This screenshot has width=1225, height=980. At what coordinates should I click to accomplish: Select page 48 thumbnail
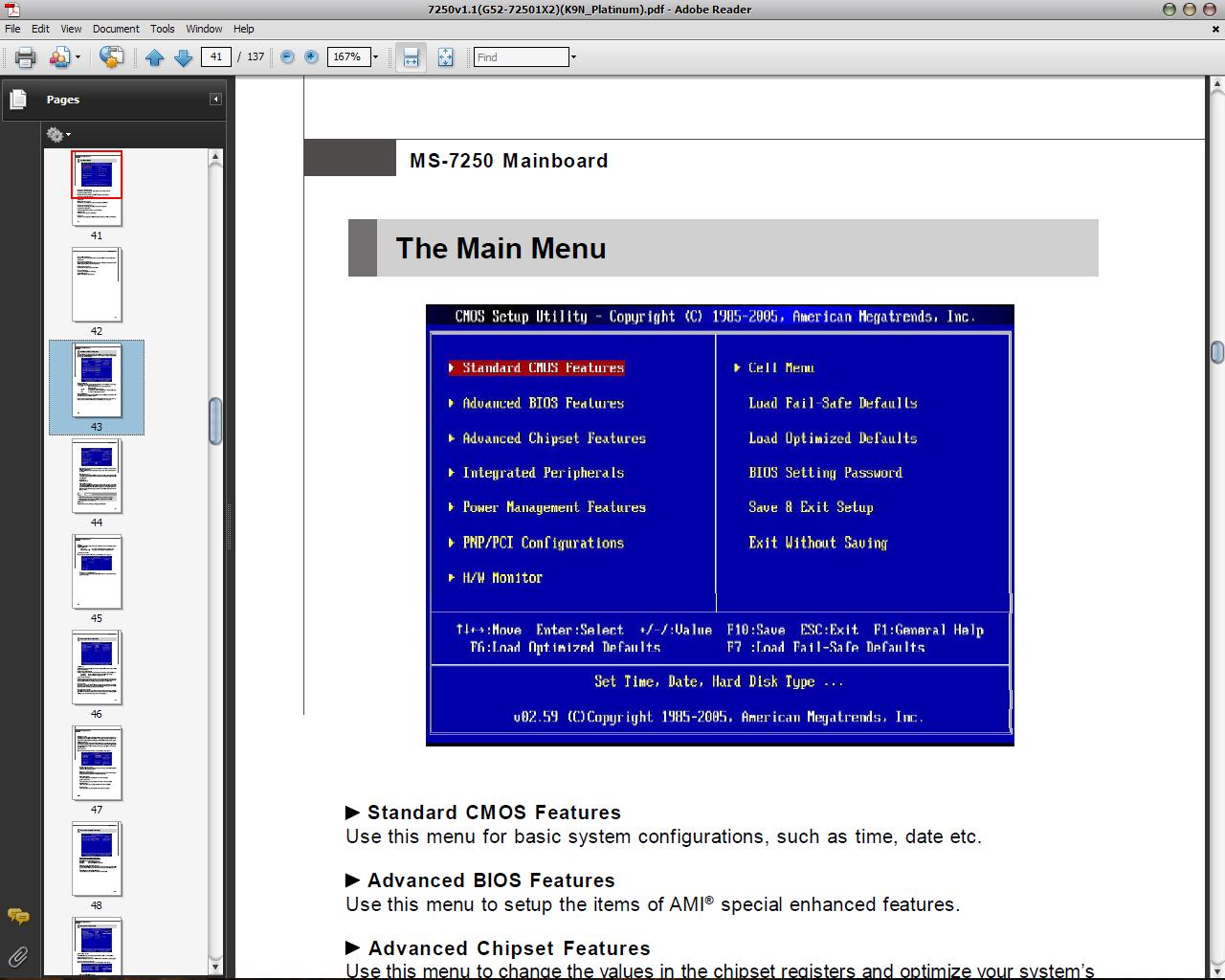pyautogui.click(x=97, y=859)
